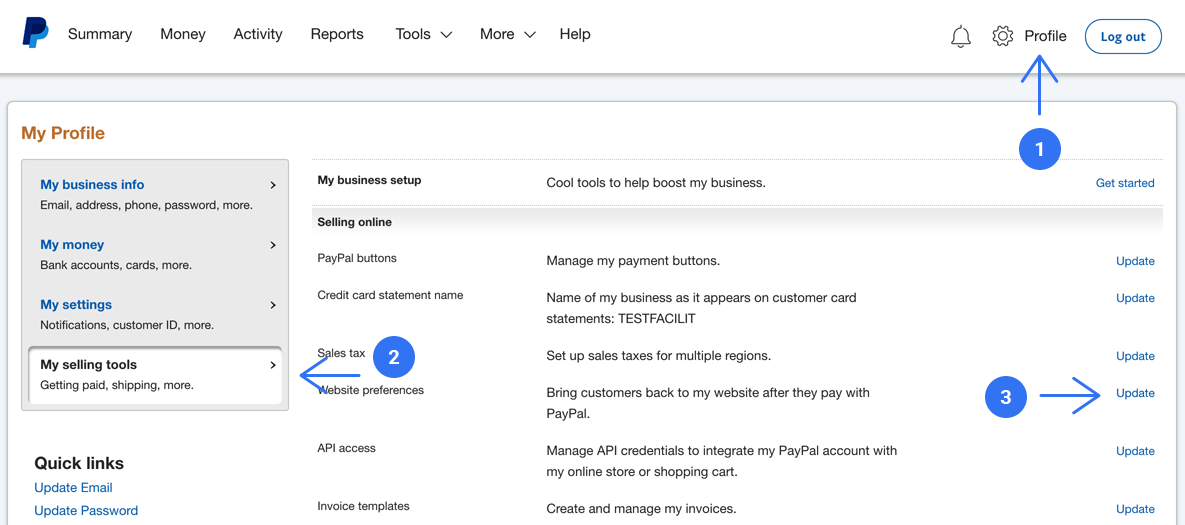This screenshot has width=1185, height=525.
Task: Expand the More dropdown menu
Action: tap(508, 34)
